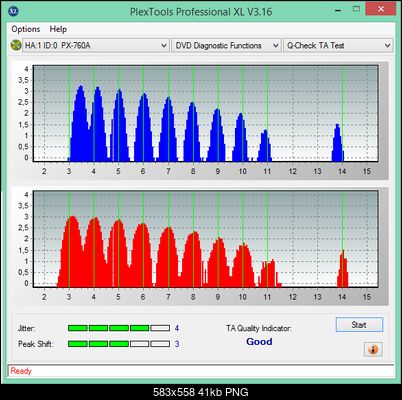
Task: Click inside the blue histogram chart
Action: coord(205,114)
